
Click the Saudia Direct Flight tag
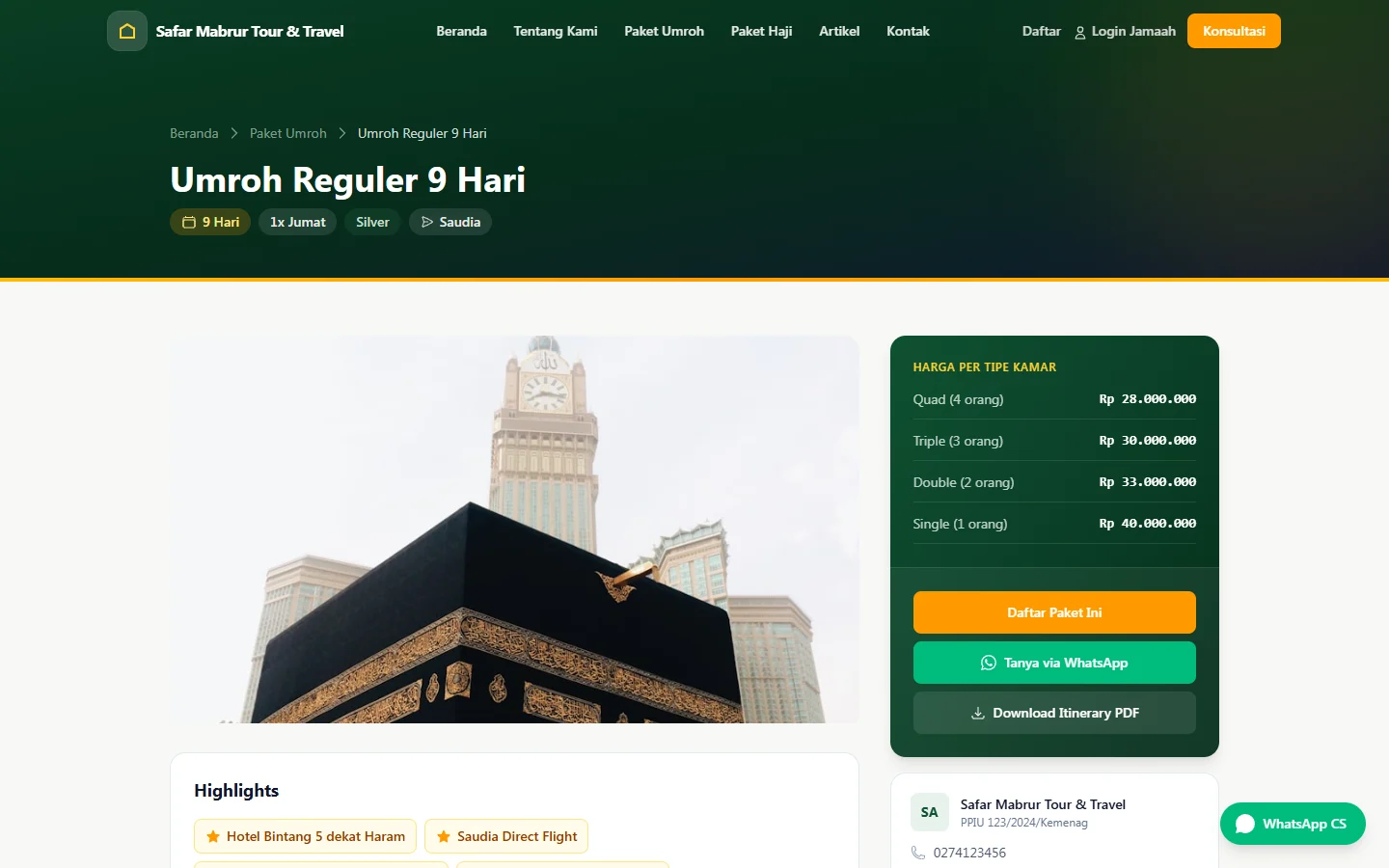[x=506, y=836]
